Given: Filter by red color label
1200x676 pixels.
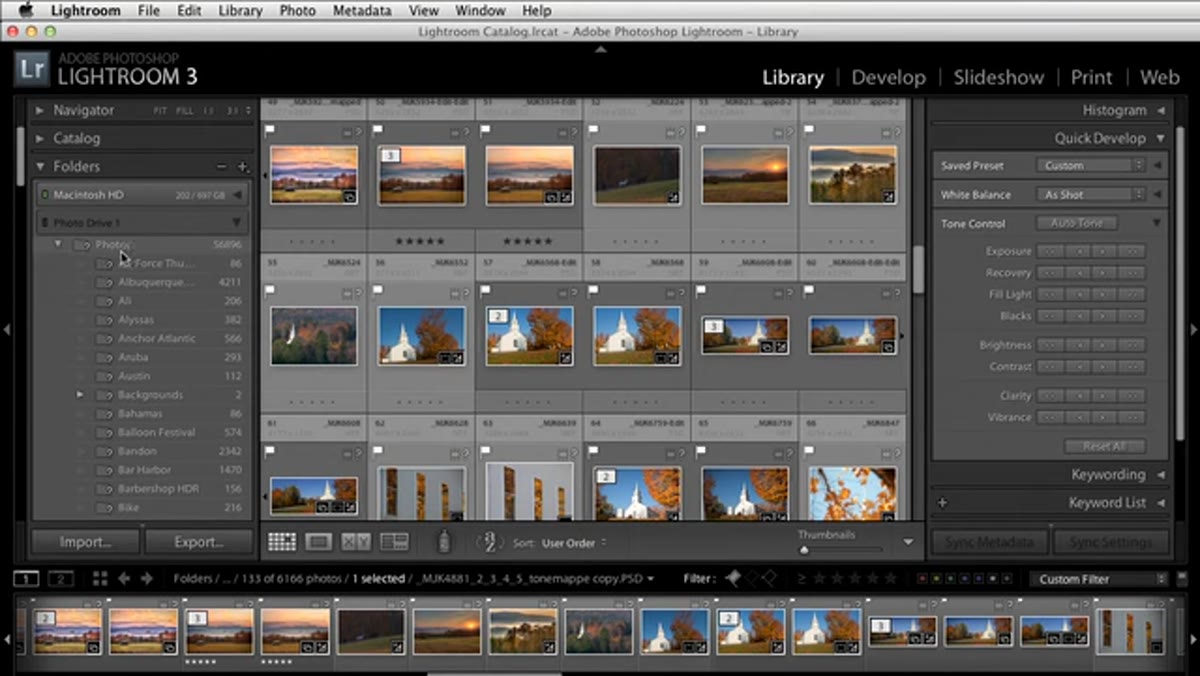Looking at the screenshot, I should tap(922, 579).
